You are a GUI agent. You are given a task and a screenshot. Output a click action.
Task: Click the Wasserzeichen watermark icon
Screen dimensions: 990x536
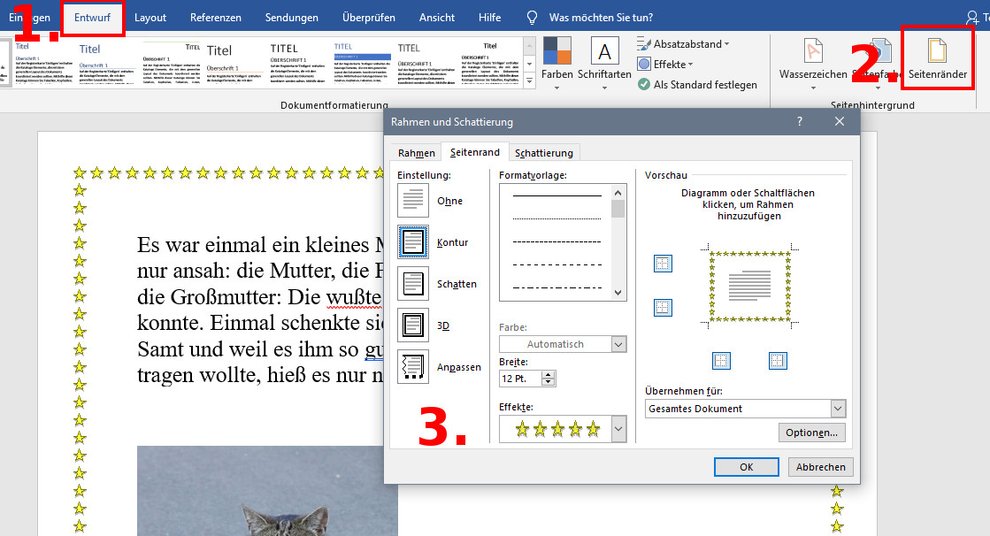pyautogui.click(x=813, y=52)
